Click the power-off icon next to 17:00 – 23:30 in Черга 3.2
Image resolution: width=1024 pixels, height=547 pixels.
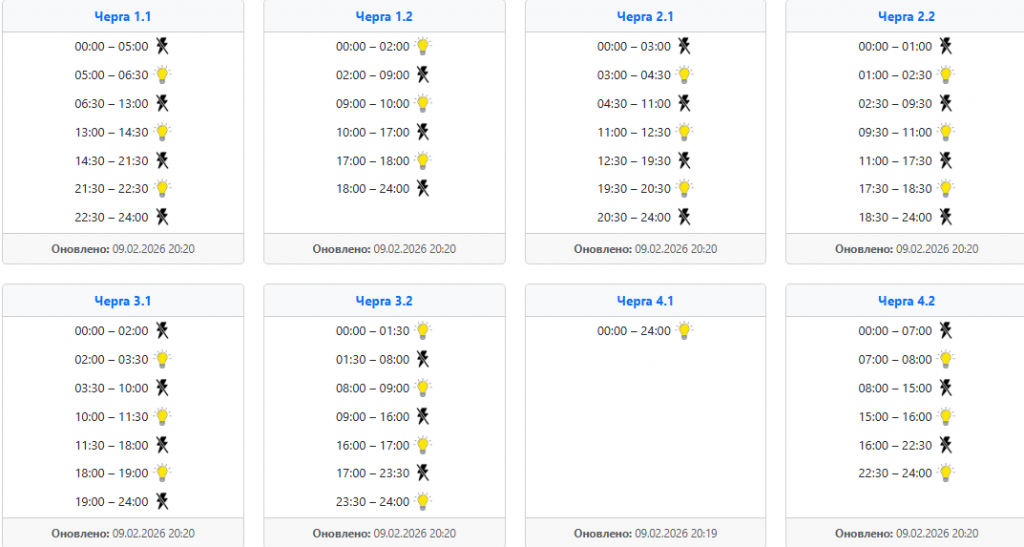[424, 473]
